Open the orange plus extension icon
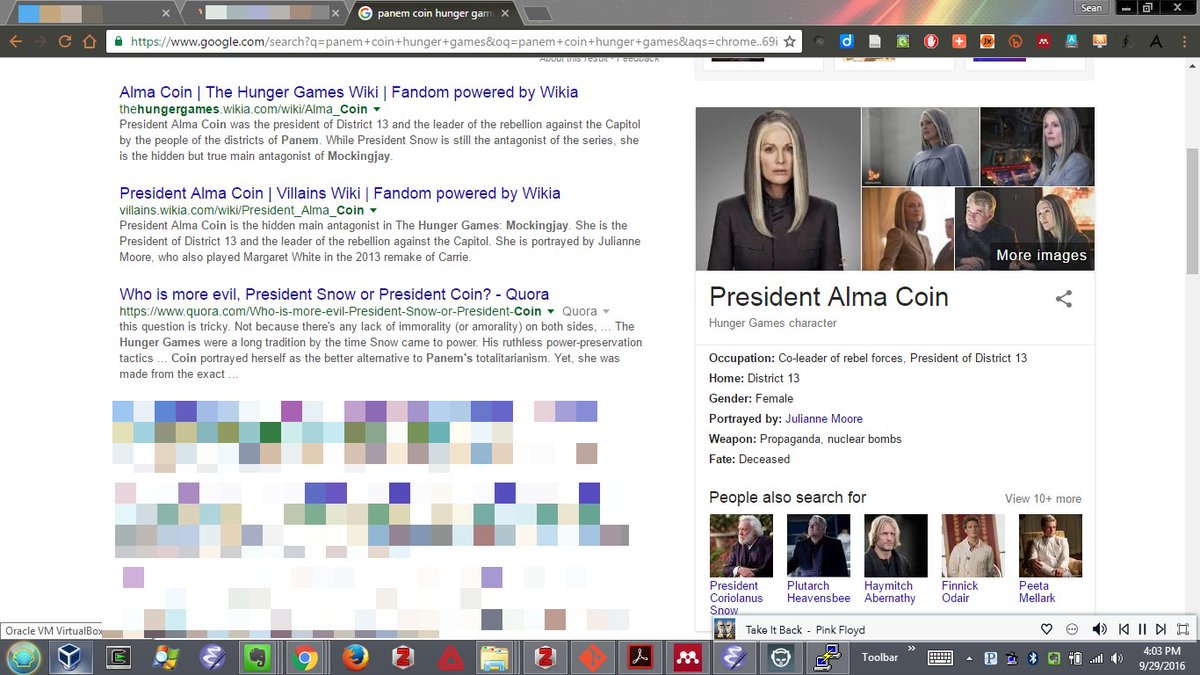This screenshot has width=1200, height=675. tap(958, 42)
